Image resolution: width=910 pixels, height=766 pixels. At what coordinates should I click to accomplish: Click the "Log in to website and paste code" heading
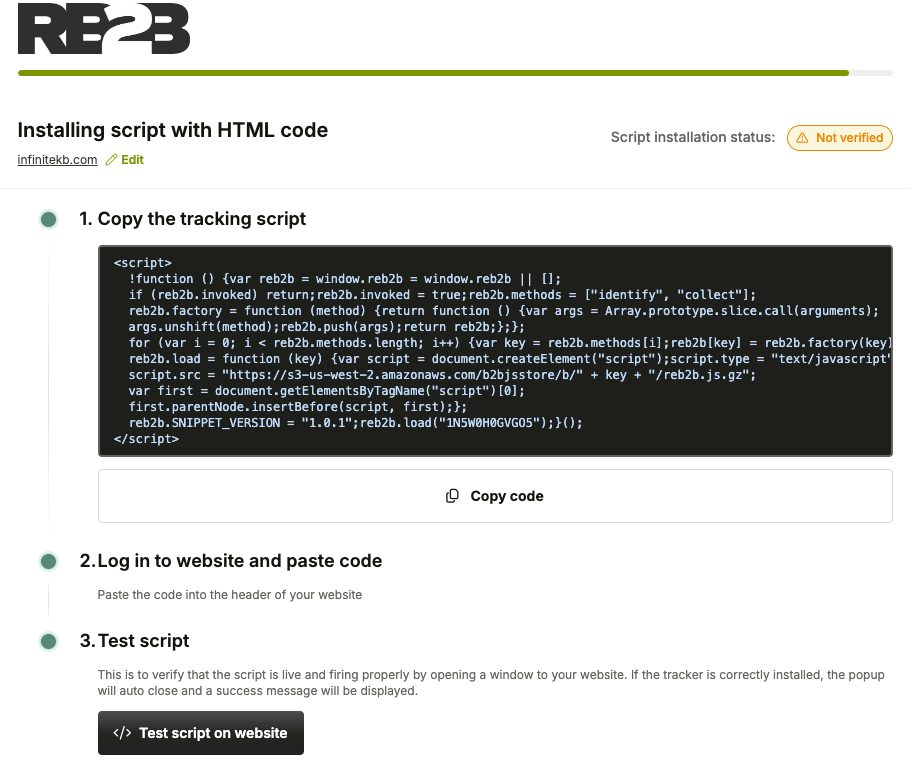tap(239, 561)
